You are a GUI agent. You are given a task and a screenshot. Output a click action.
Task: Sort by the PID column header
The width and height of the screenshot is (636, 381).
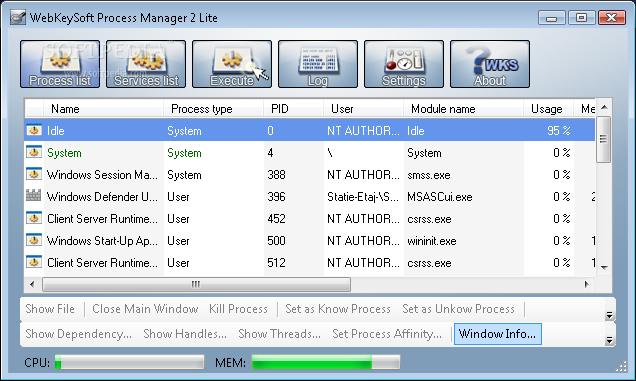pyautogui.click(x=294, y=109)
